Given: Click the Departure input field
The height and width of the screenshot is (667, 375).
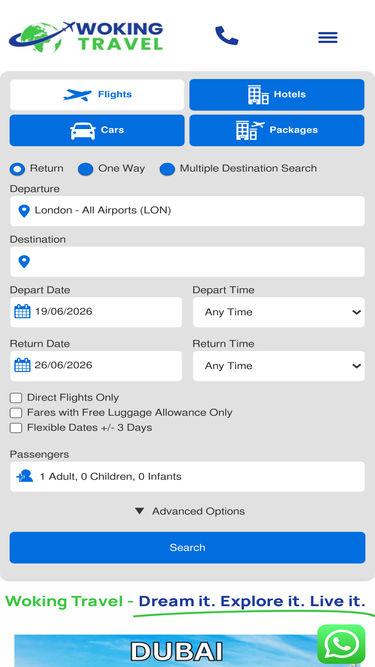Looking at the screenshot, I should [188, 211].
